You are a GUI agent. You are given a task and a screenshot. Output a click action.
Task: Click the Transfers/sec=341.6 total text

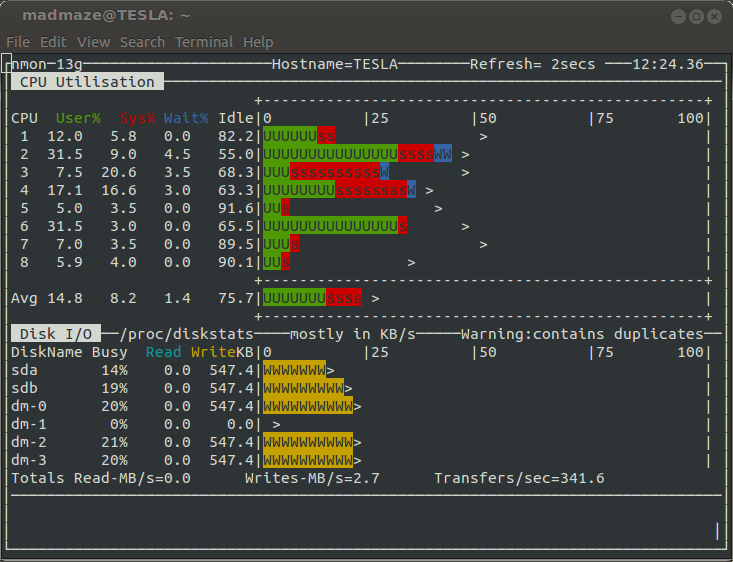519,479
